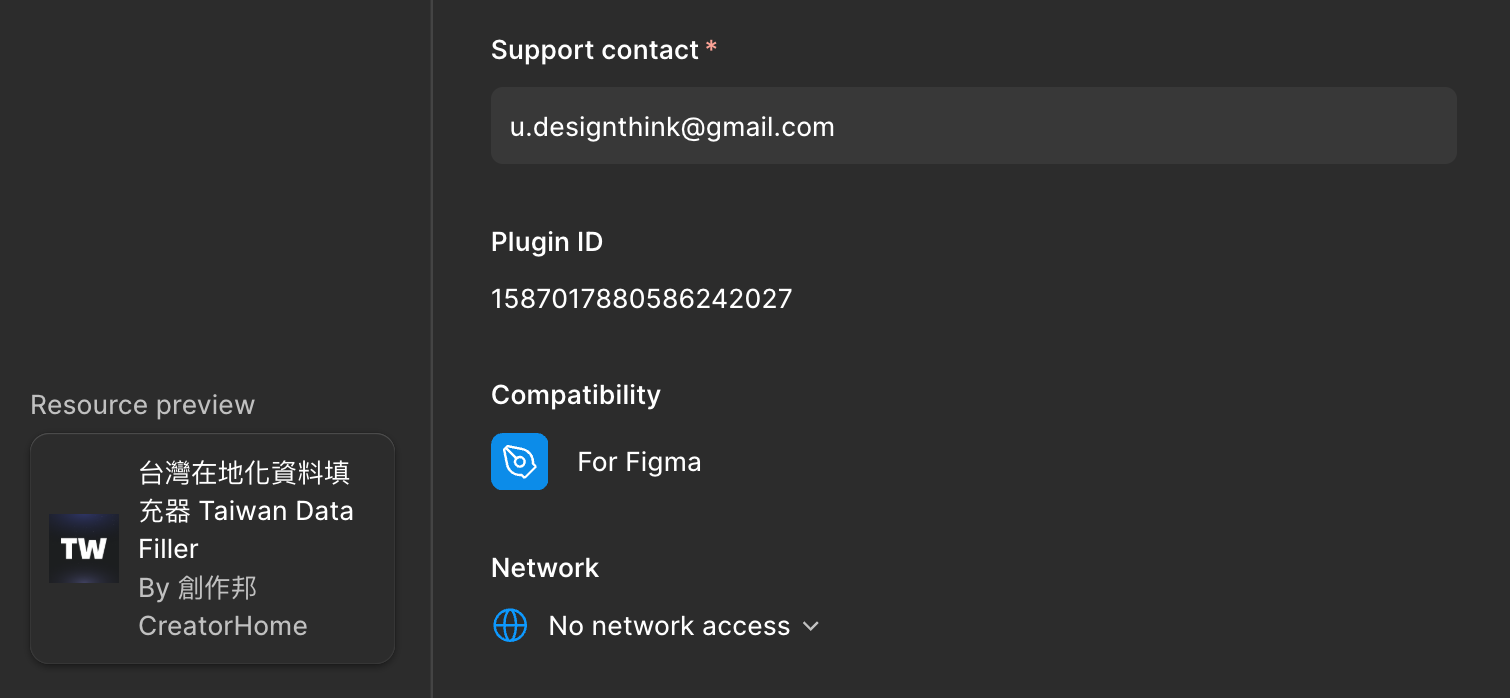Viewport: 1510px width, 698px height.
Task: Click the author line "By 創作邦"
Action: pos(198,588)
